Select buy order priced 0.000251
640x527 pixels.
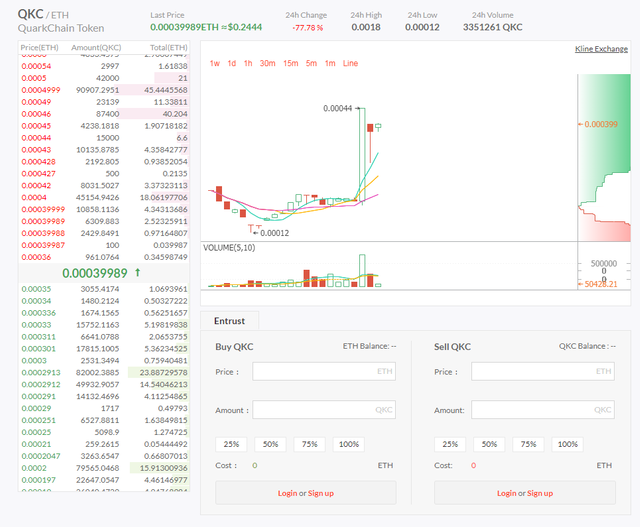(104, 420)
